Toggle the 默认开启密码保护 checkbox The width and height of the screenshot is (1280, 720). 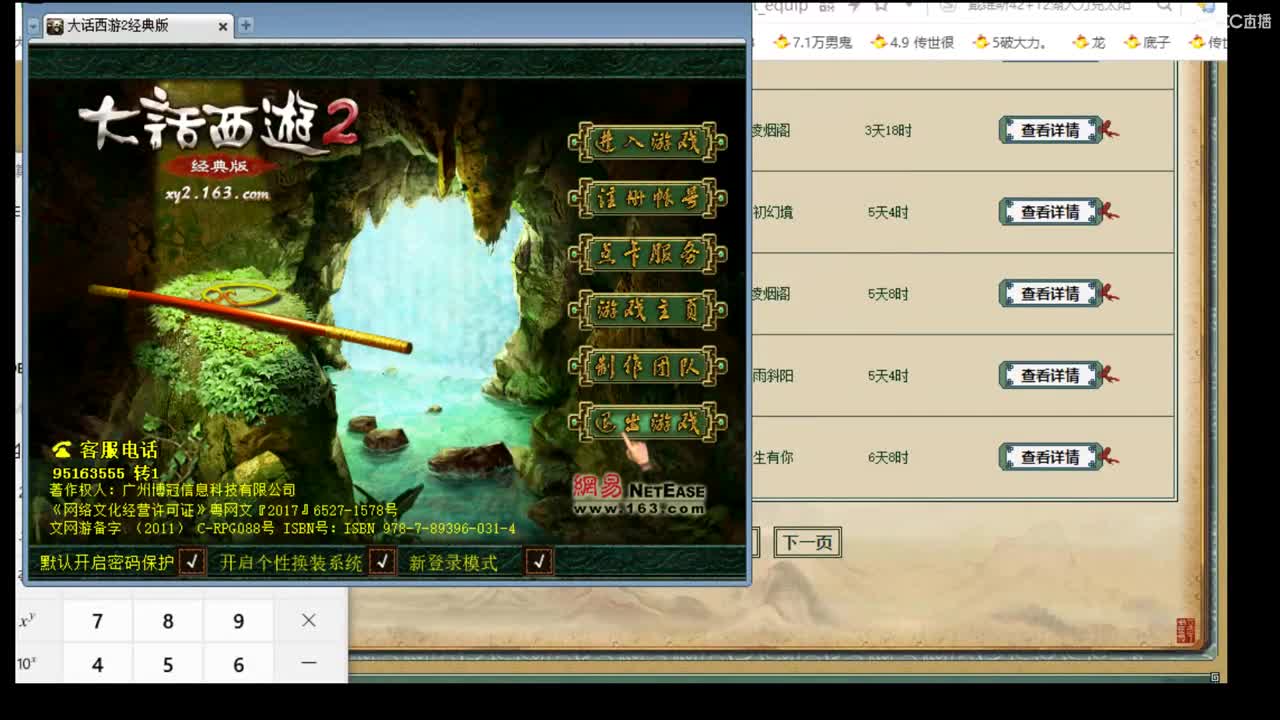tap(192, 562)
